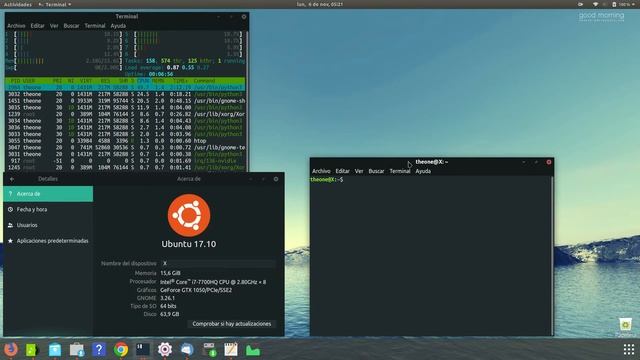Sort htop by the CPU% column header
Screen dimensions: 640x360
[x=143, y=81]
